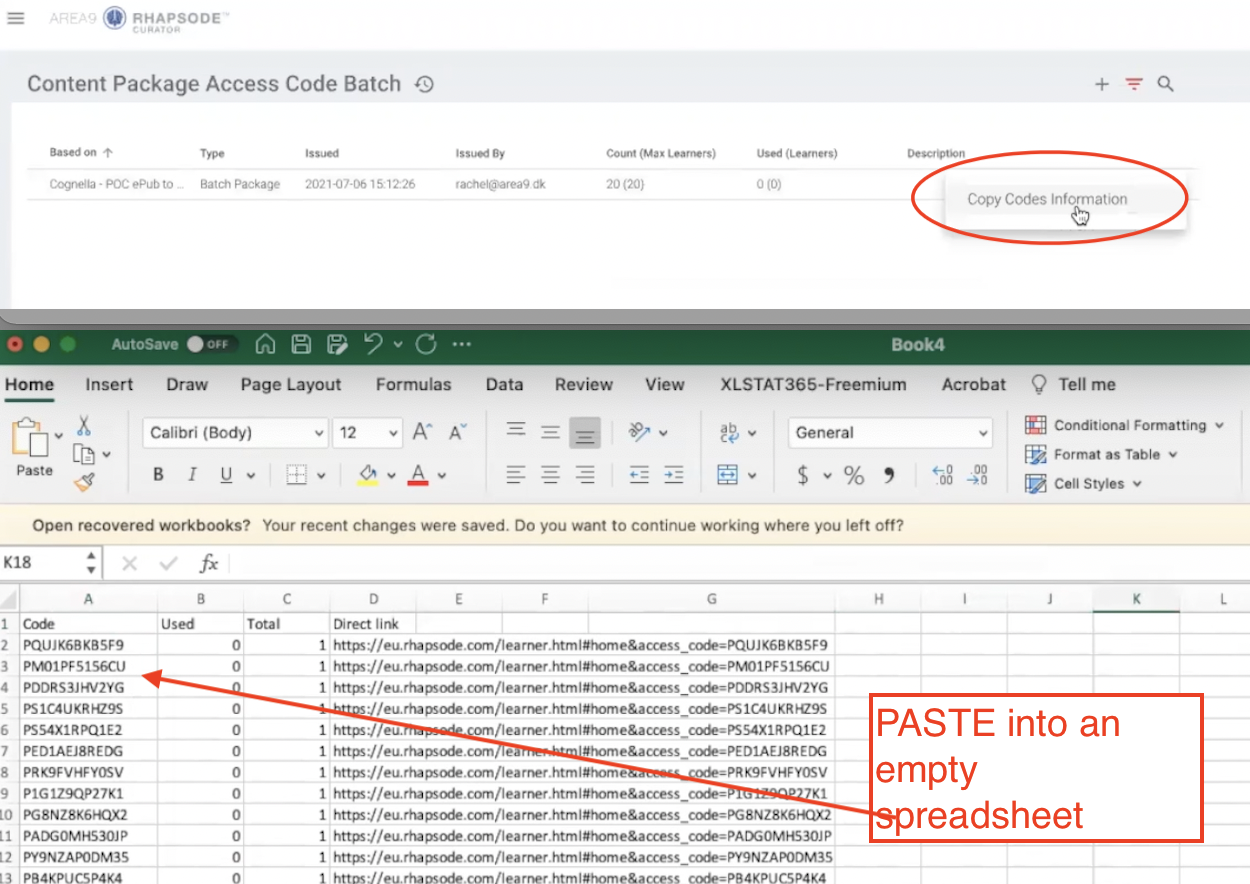The height and width of the screenshot is (884, 1250).
Task: Open the red filter icon in Rhapsode
Action: [1134, 85]
